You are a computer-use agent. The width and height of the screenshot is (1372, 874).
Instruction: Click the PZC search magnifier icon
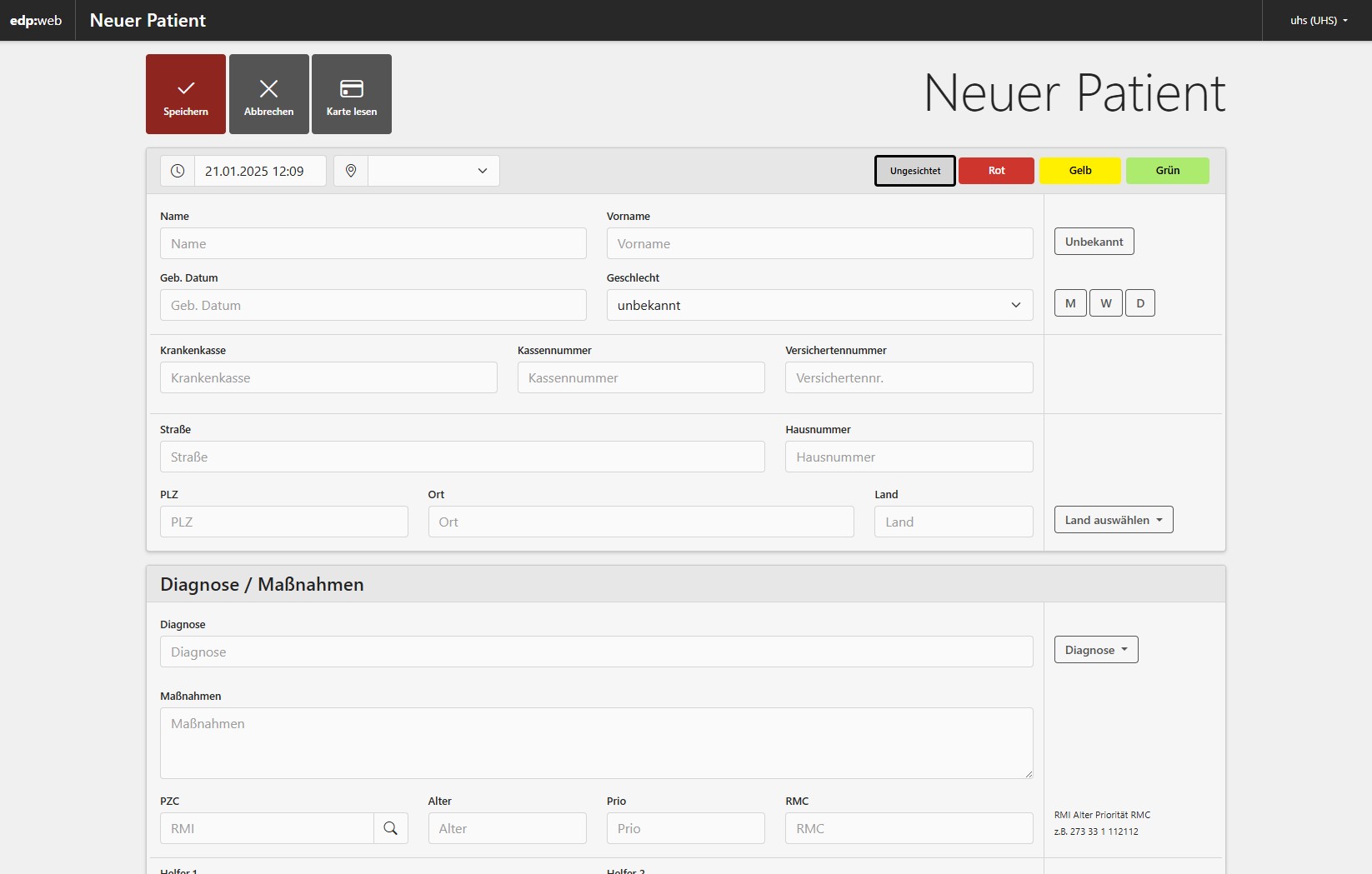[x=391, y=828]
